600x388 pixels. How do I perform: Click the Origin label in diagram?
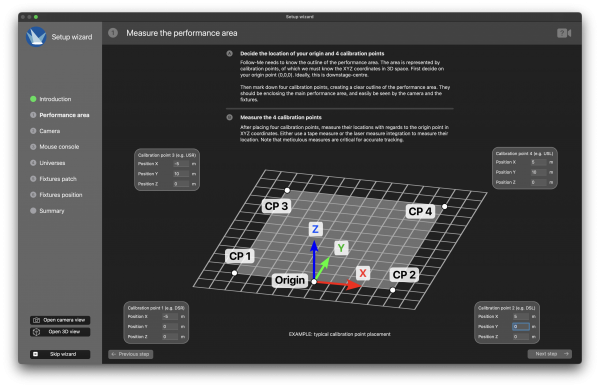(x=290, y=280)
